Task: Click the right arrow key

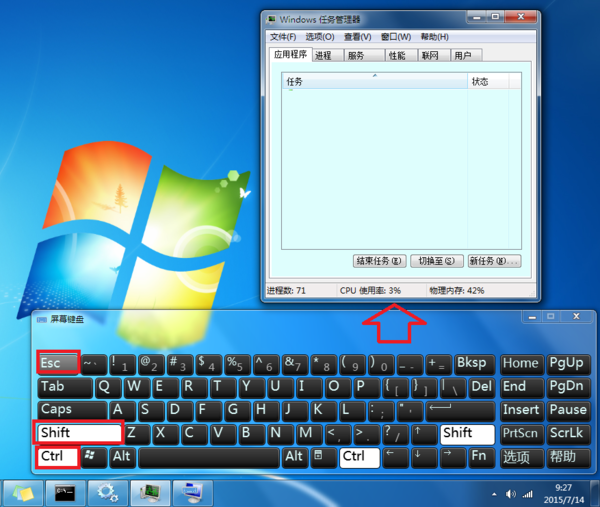Action: tap(453, 457)
